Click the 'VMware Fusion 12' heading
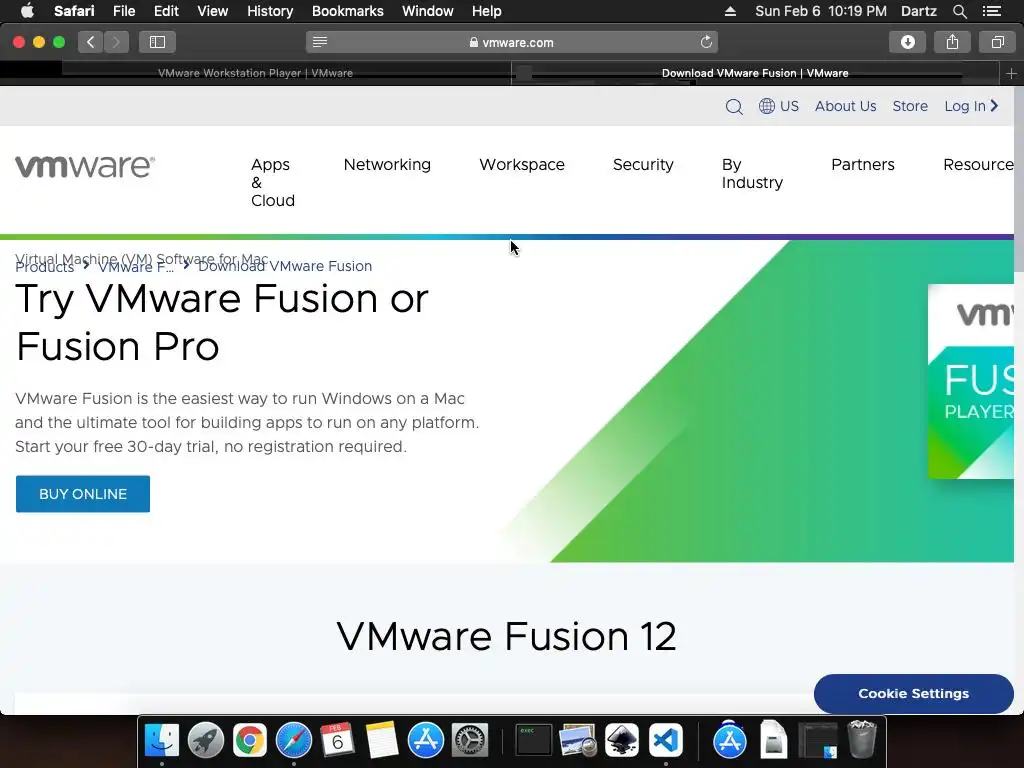The height and width of the screenshot is (768, 1024). [x=507, y=636]
